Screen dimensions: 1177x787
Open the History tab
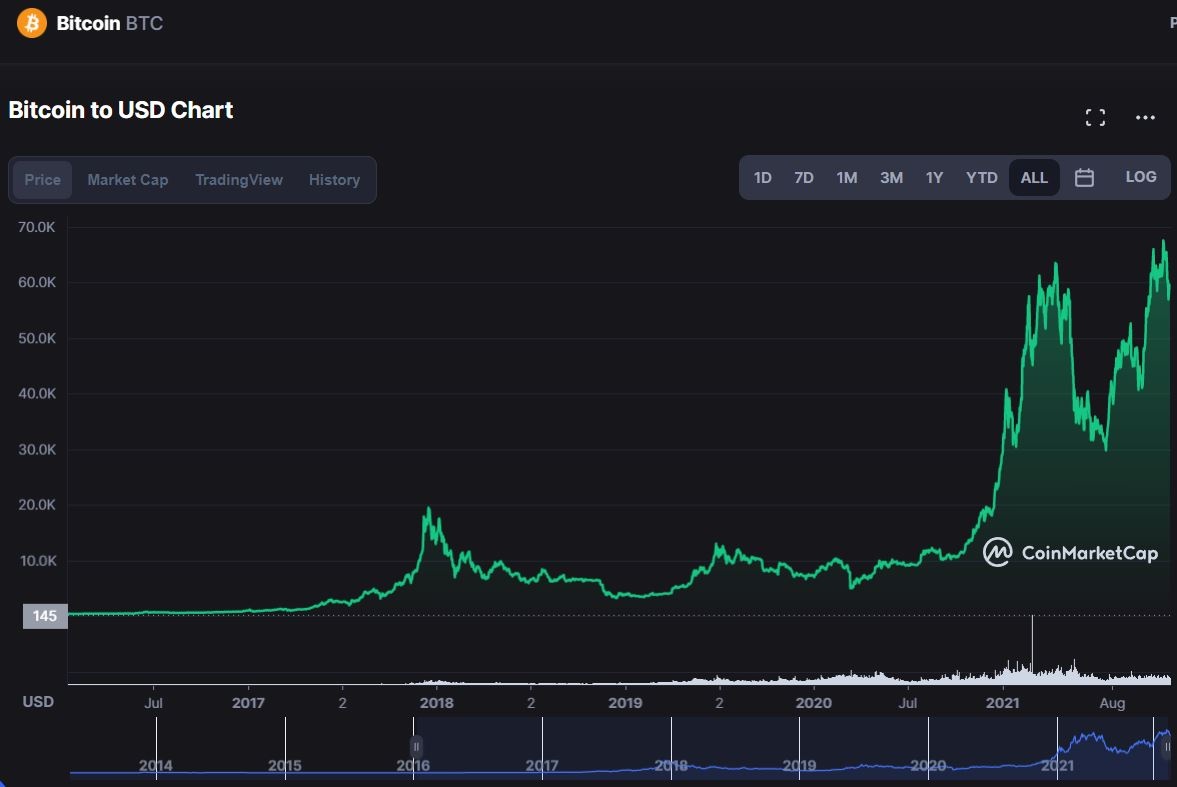[x=334, y=180]
